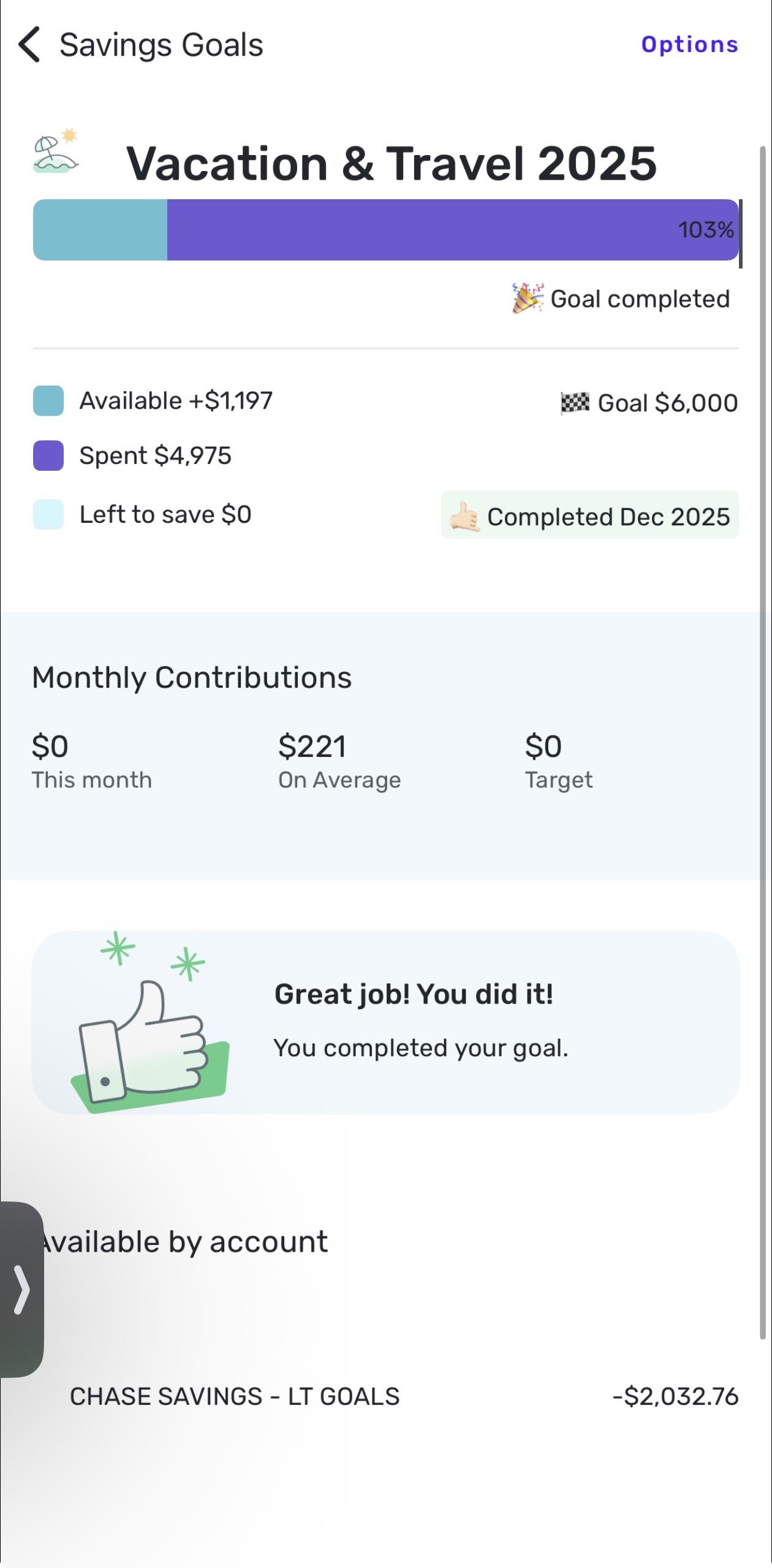Click the teal available portion of progress bar
Screen dimensions: 772x1568
click(x=100, y=230)
